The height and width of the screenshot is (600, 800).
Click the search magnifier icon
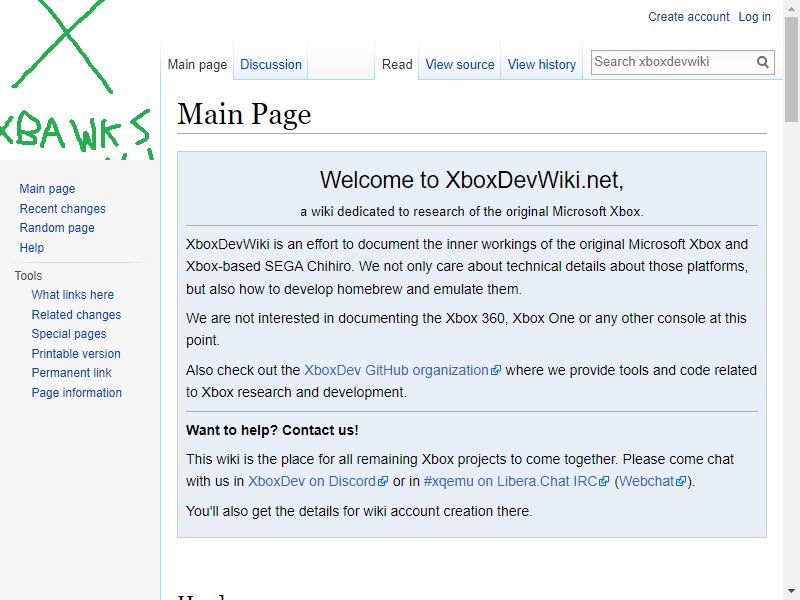click(763, 62)
